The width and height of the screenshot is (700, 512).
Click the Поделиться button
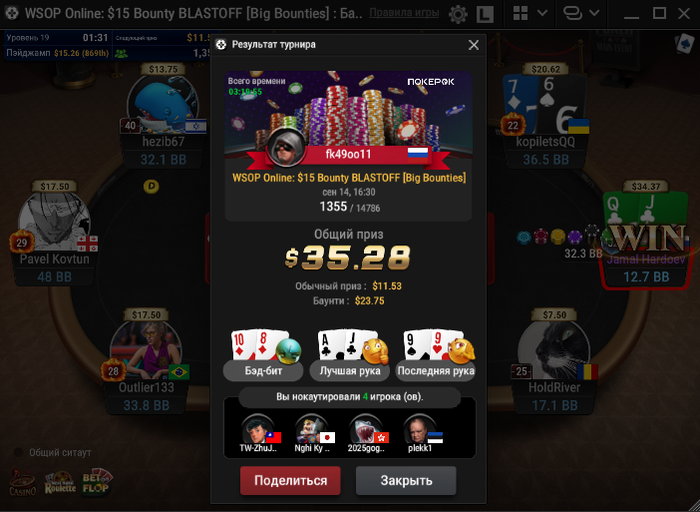290,480
